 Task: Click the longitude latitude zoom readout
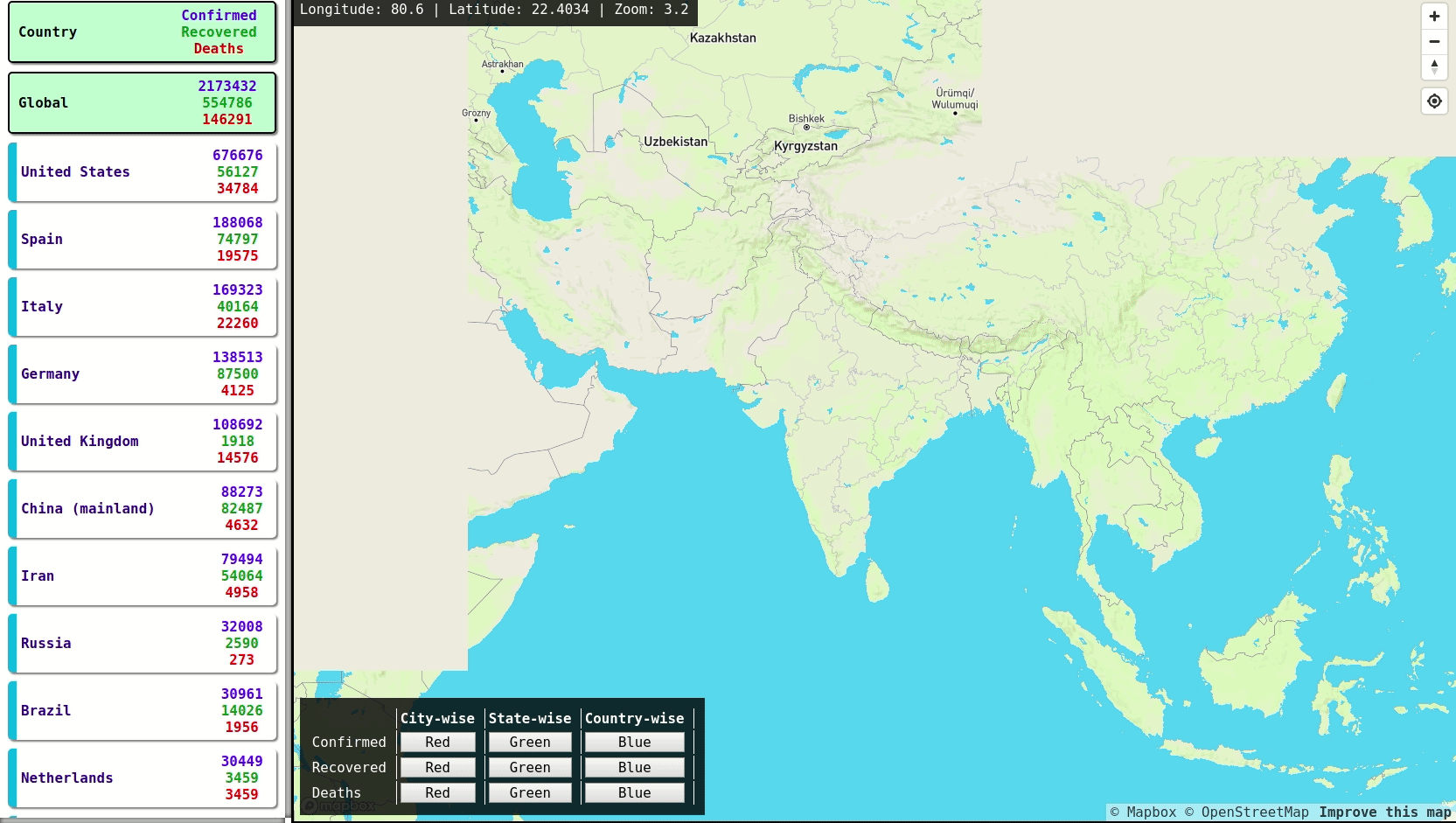tap(494, 10)
